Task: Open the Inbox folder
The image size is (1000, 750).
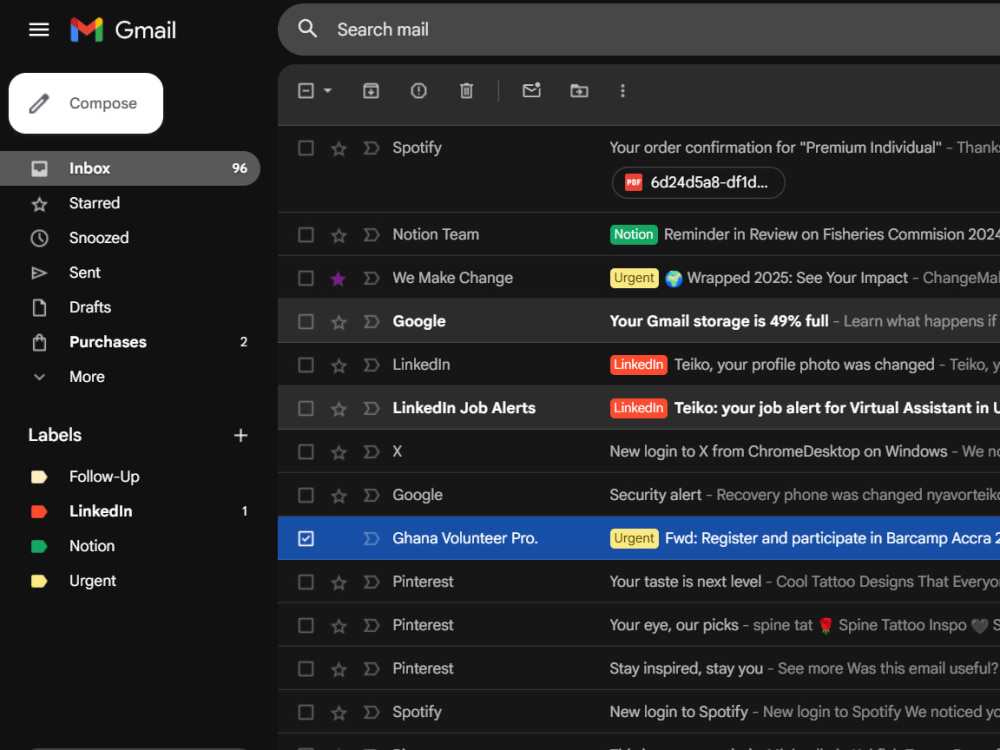Action: pos(130,168)
